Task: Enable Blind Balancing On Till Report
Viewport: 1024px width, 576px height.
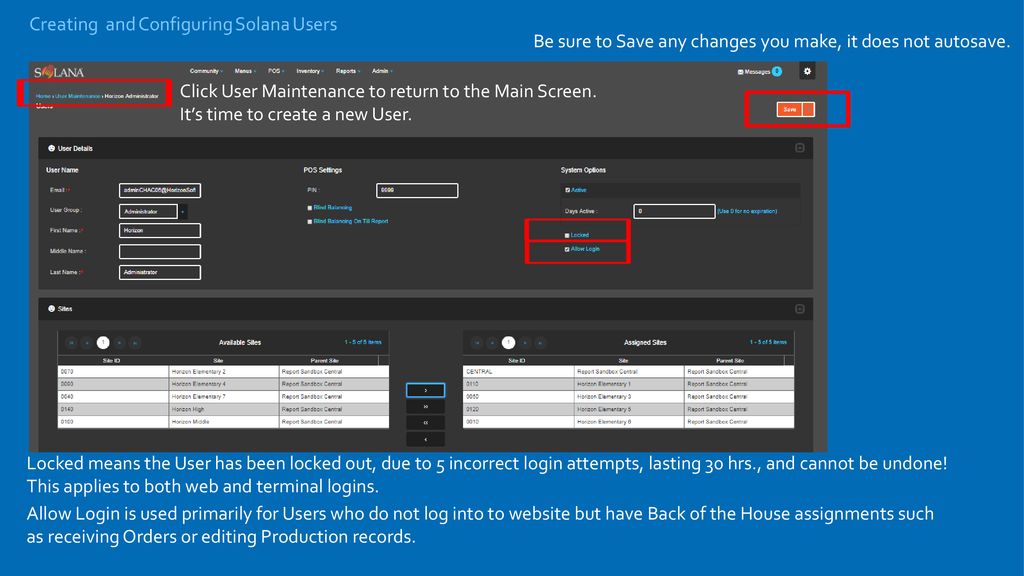Action: [x=310, y=222]
